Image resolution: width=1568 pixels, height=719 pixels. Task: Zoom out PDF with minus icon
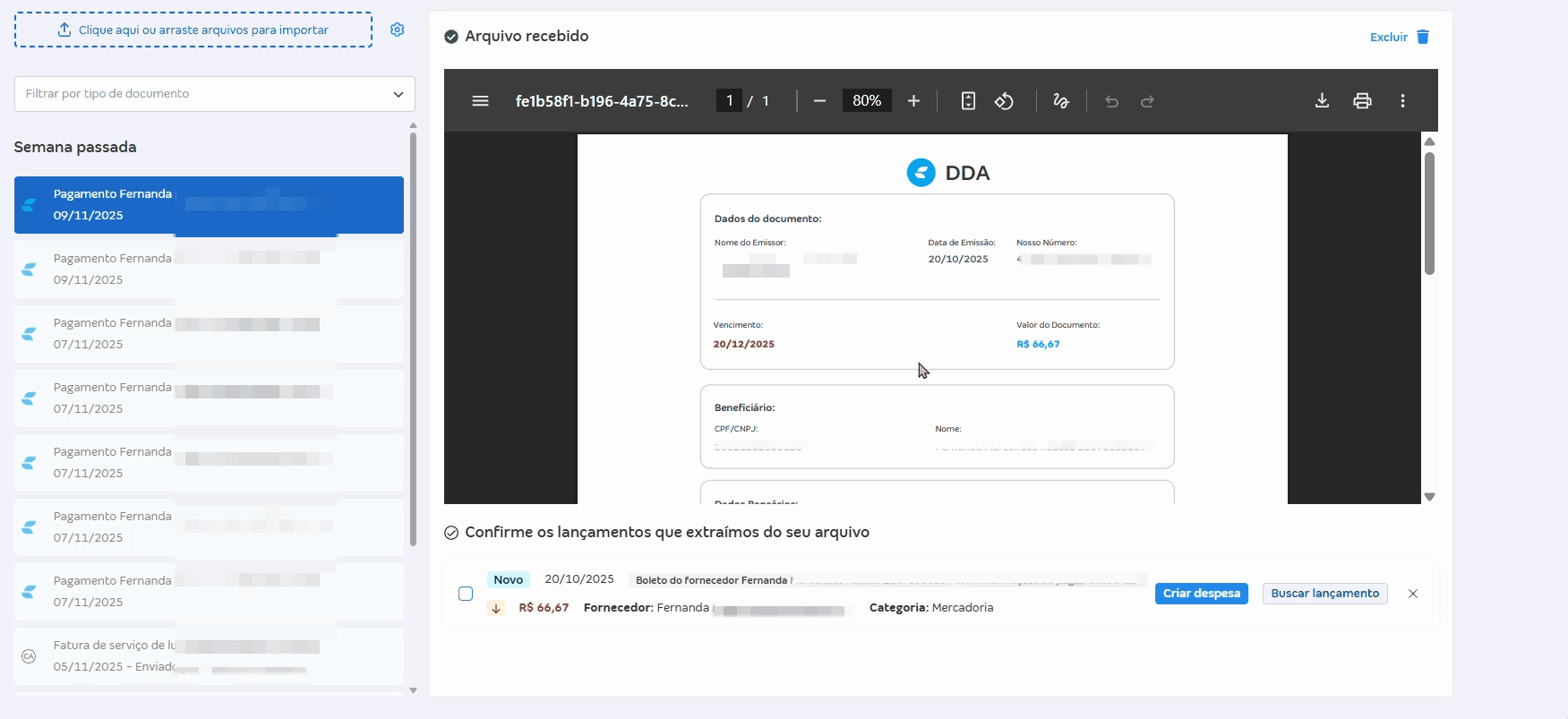[819, 101]
